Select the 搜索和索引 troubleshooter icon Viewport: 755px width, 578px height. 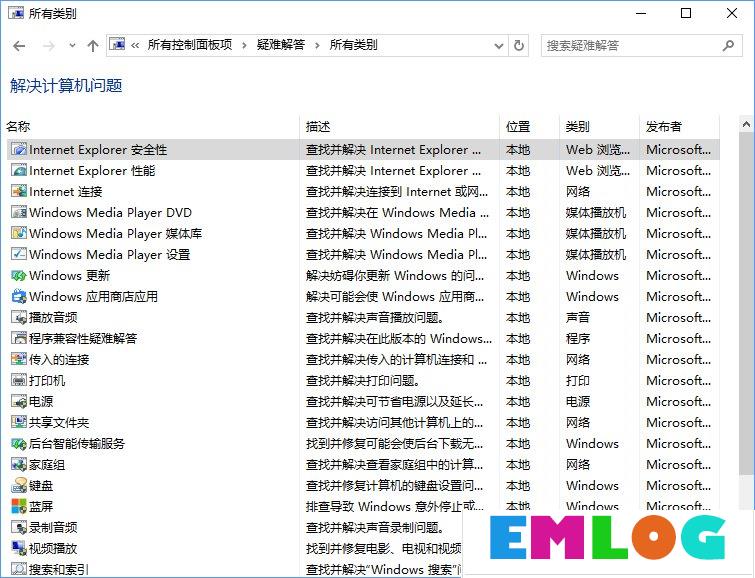pos(19,569)
